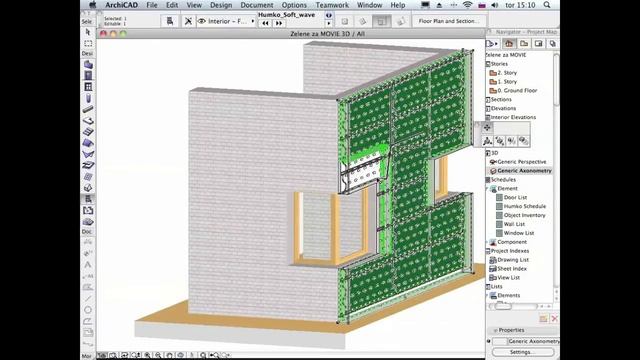This screenshot has height=360, width=640.
Task: Select the Line tool
Action: [88, 298]
